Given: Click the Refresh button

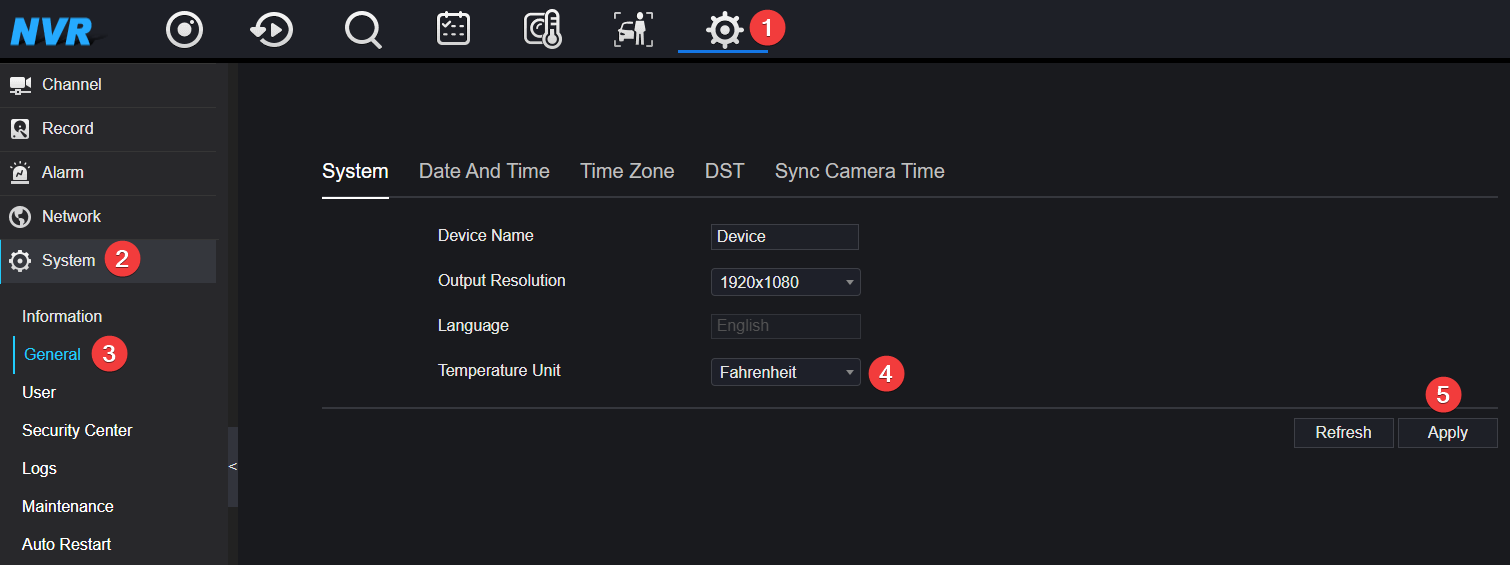Looking at the screenshot, I should click(x=1343, y=432).
